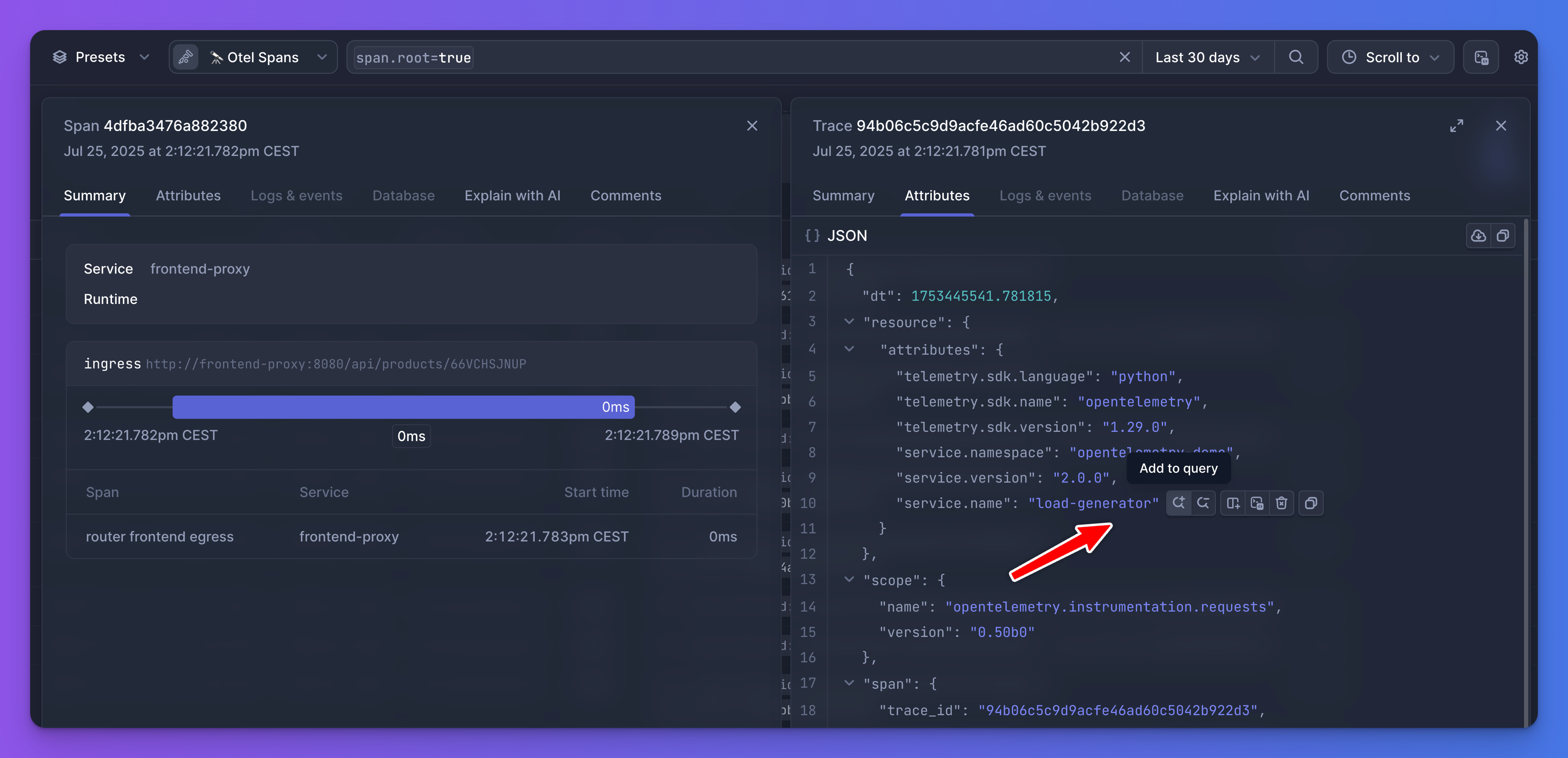Click the JSON braces icon
This screenshot has height=758, width=1568.
(812, 236)
